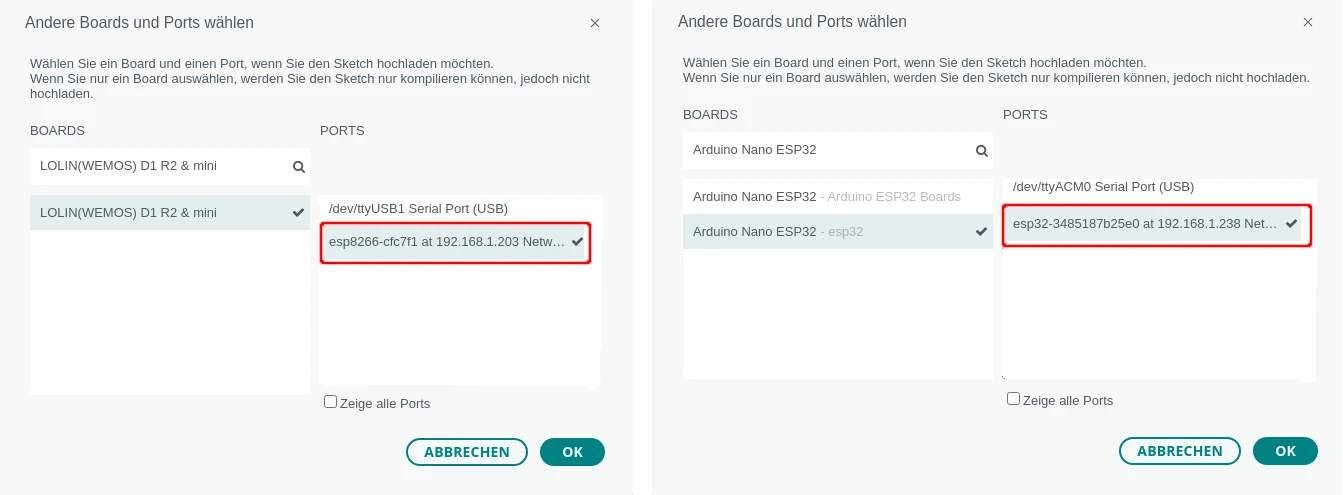Enable 'Zeige alle Ports' in left dialog
This screenshot has height=495, width=1343.
click(x=331, y=402)
